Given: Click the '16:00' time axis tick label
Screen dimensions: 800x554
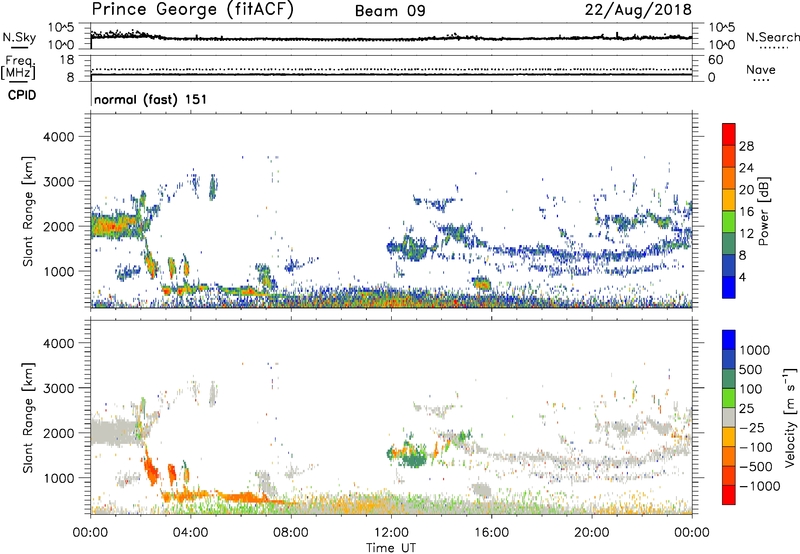Looking at the screenshot, I should click(x=491, y=533).
